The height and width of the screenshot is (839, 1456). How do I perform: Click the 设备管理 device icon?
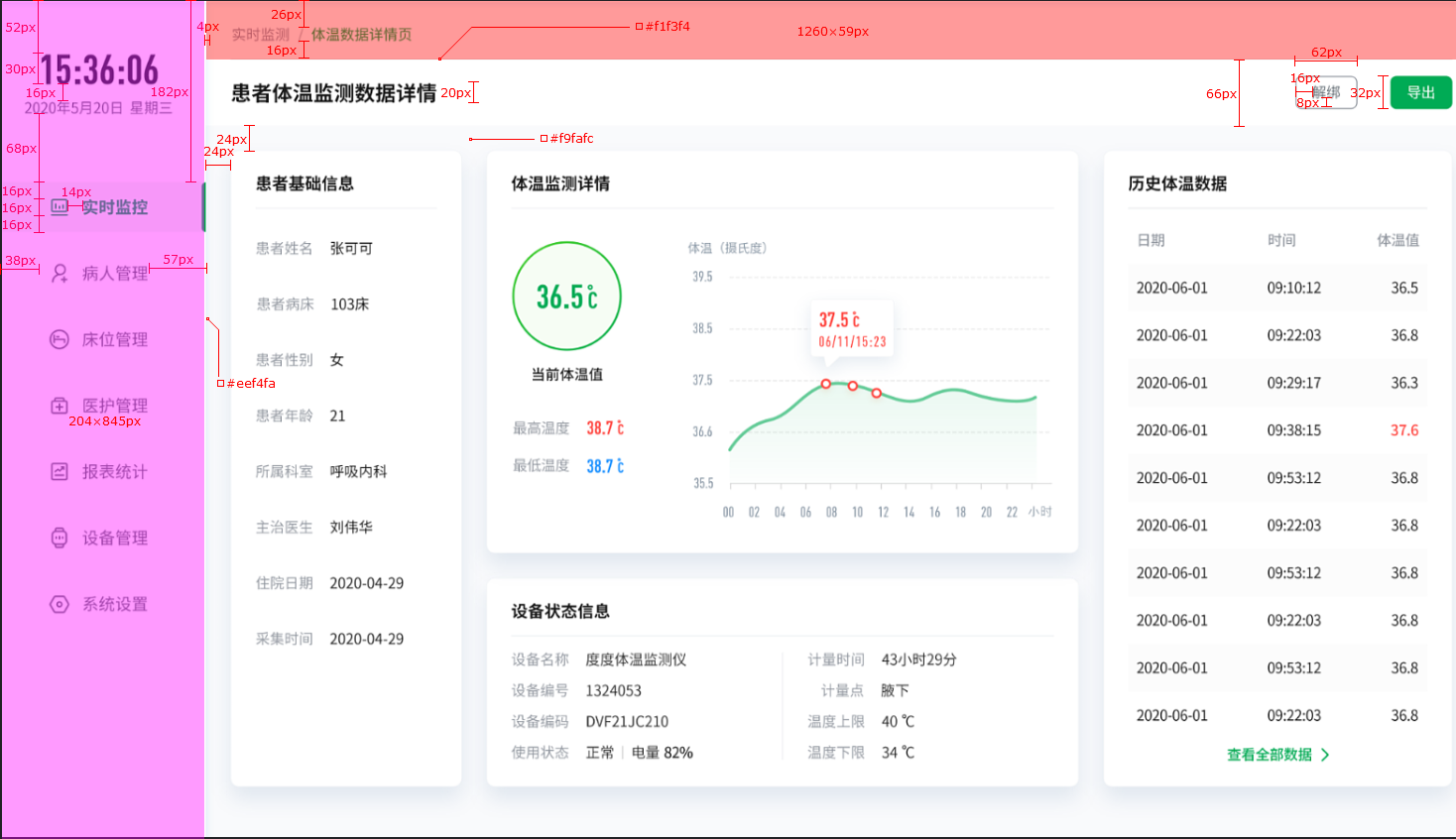coord(60,538)
